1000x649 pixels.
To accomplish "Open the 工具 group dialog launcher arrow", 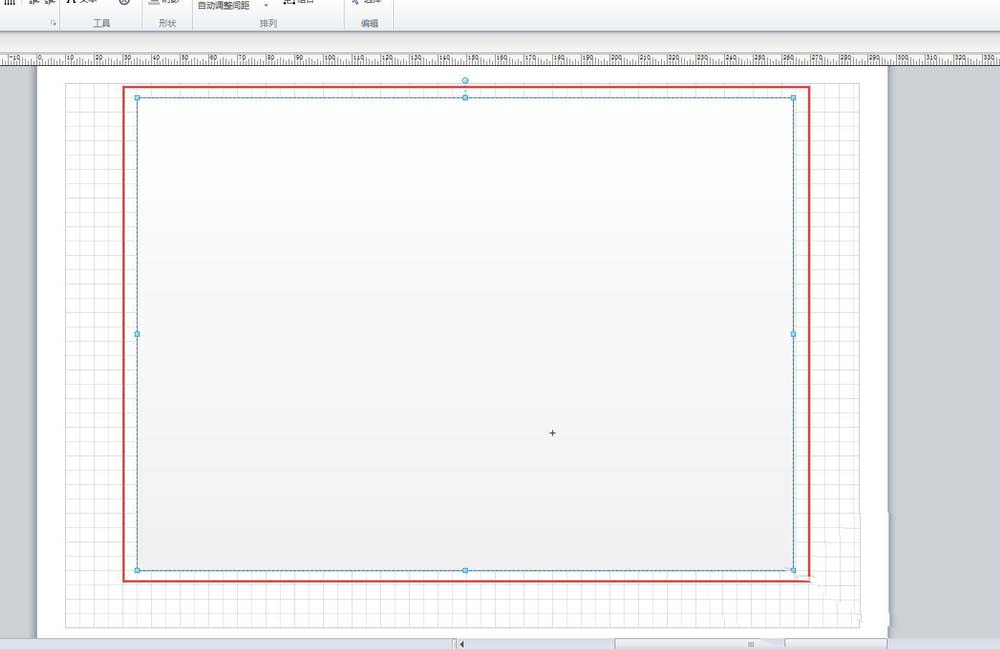I will [x=51, y=20].
